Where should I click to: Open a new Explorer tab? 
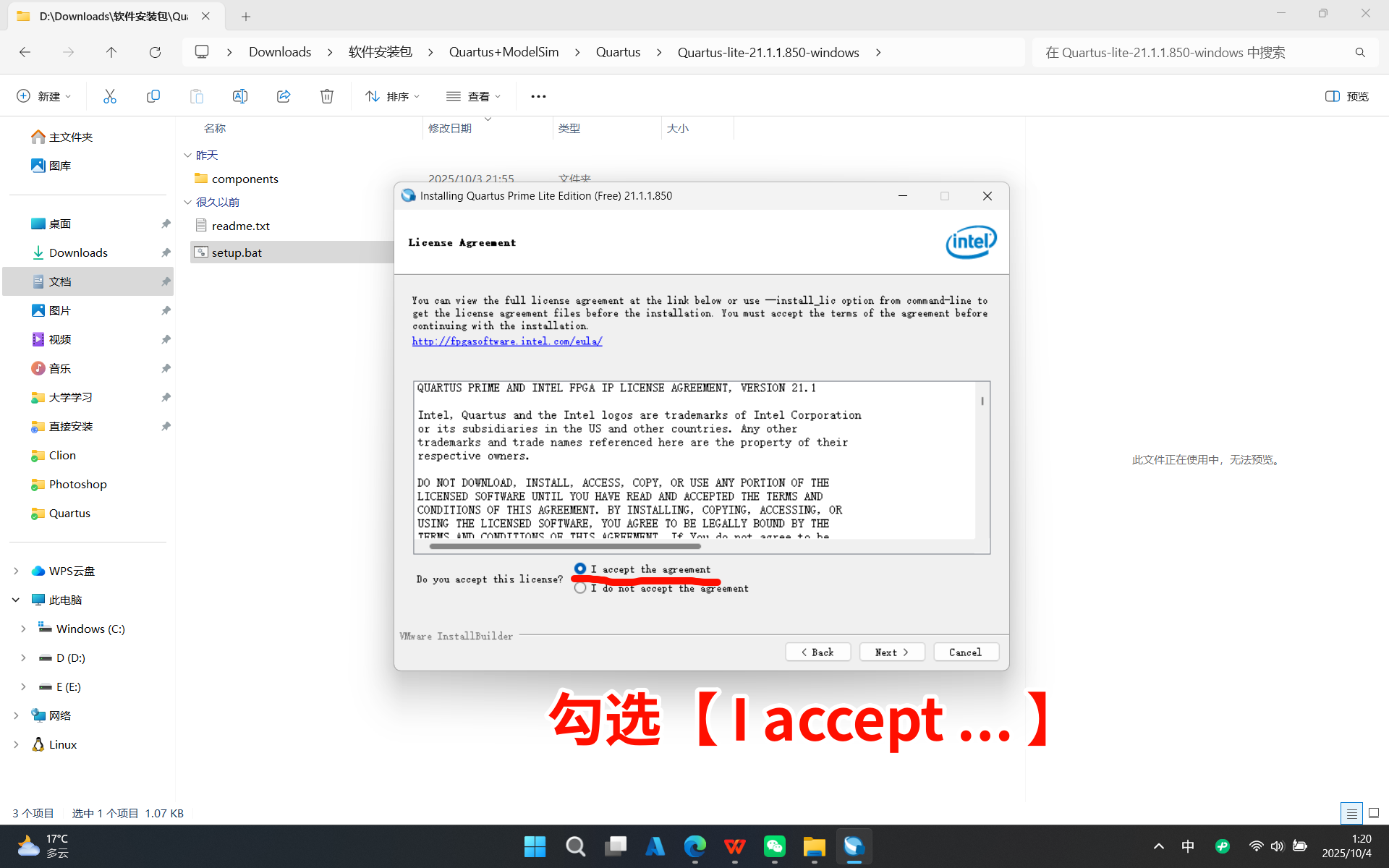246,16
